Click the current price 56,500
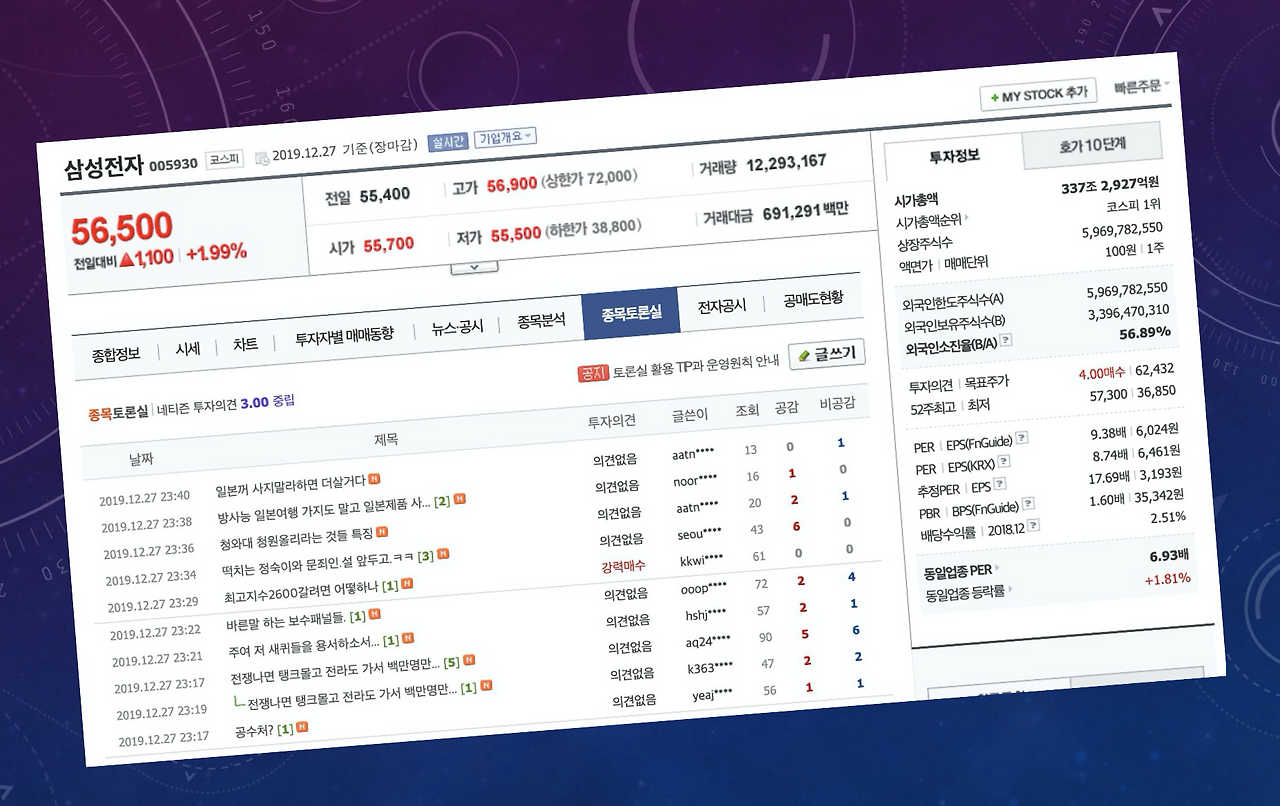1280x806 pixels. (x=122, y=230)
